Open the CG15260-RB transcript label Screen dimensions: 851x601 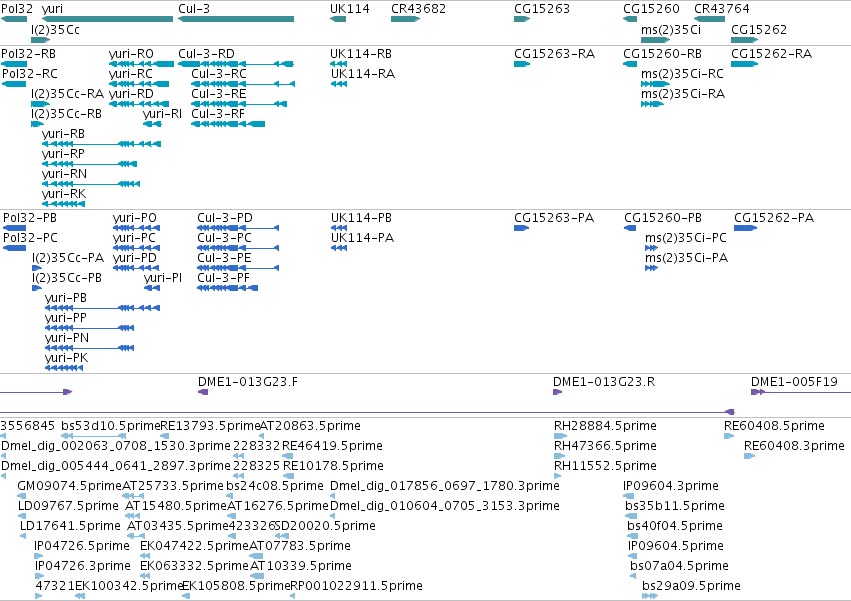(662, 54)
